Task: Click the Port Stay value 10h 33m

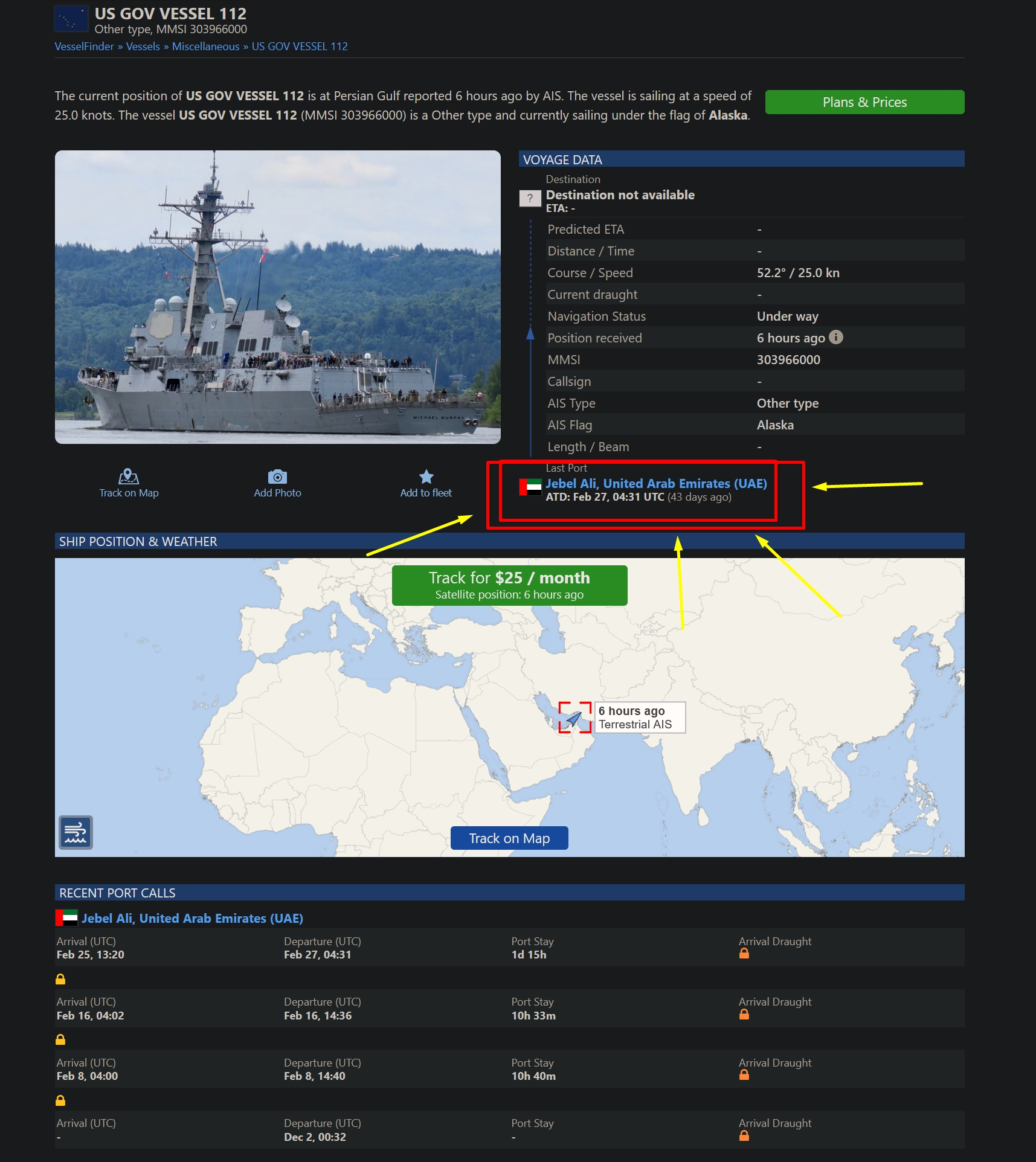Action: (533, 1016)
